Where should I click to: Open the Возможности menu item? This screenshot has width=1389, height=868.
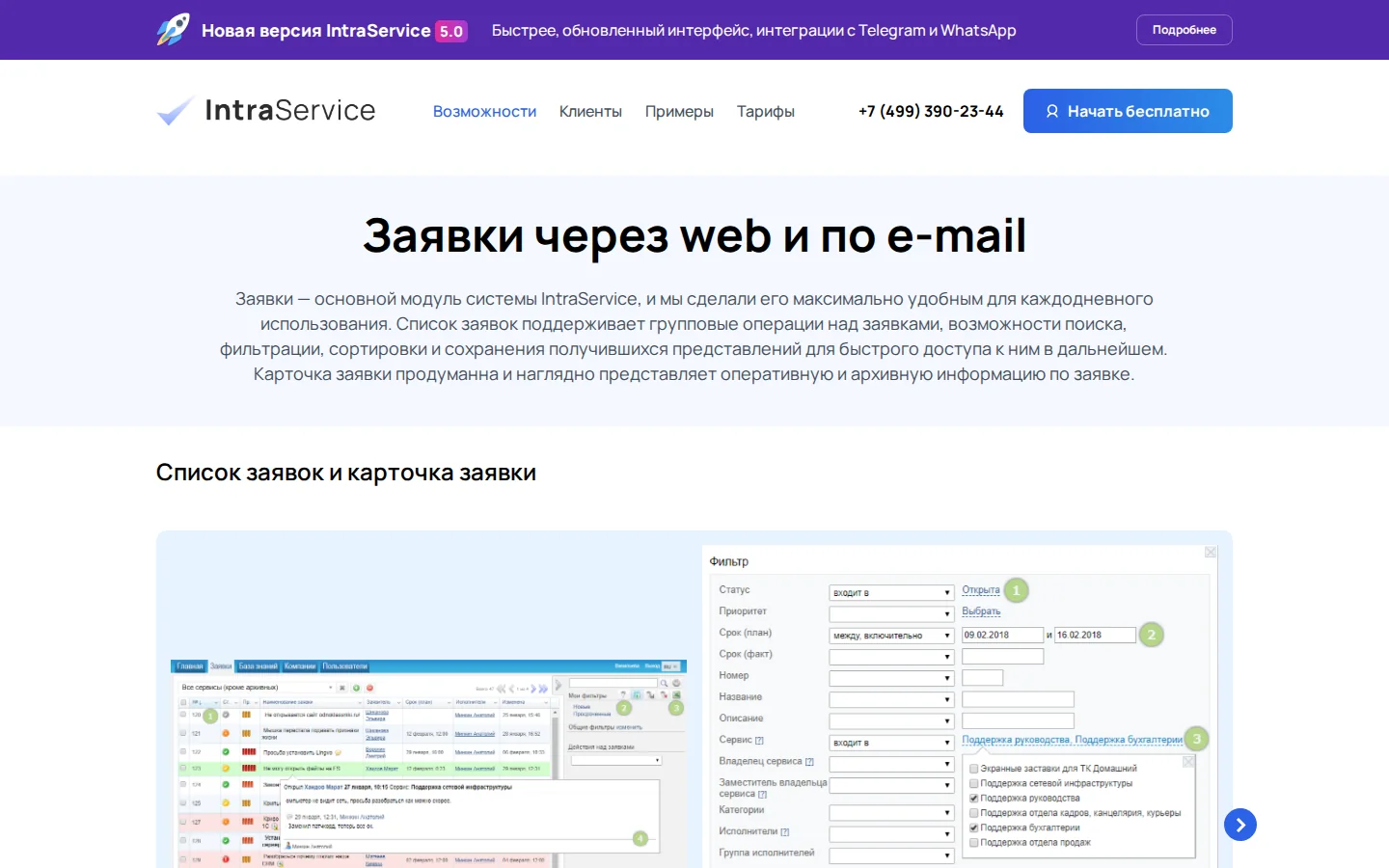point(484,111)
